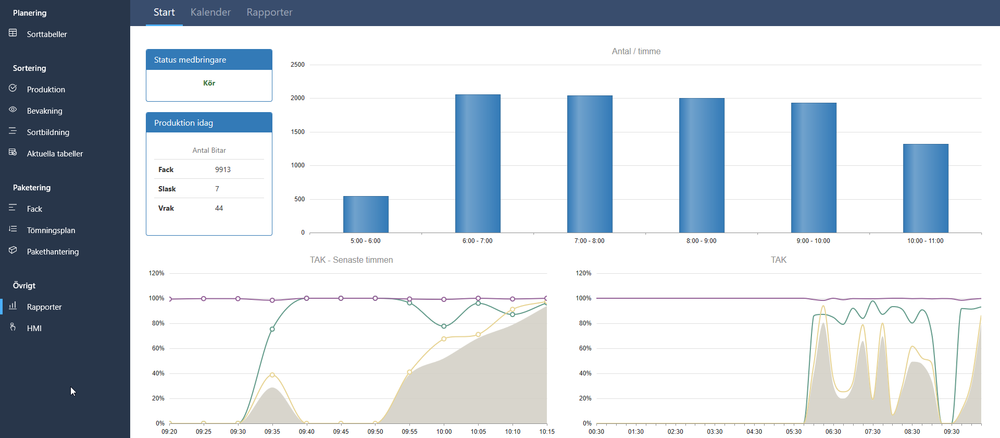Select the Start tab
Screen dimensions: 1000x438
click(x=164, y=13)
